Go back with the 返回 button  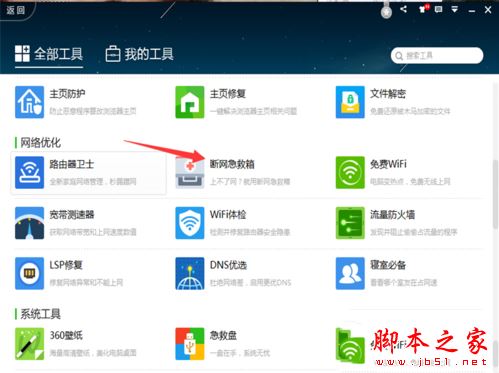click(x=16, y=10)
